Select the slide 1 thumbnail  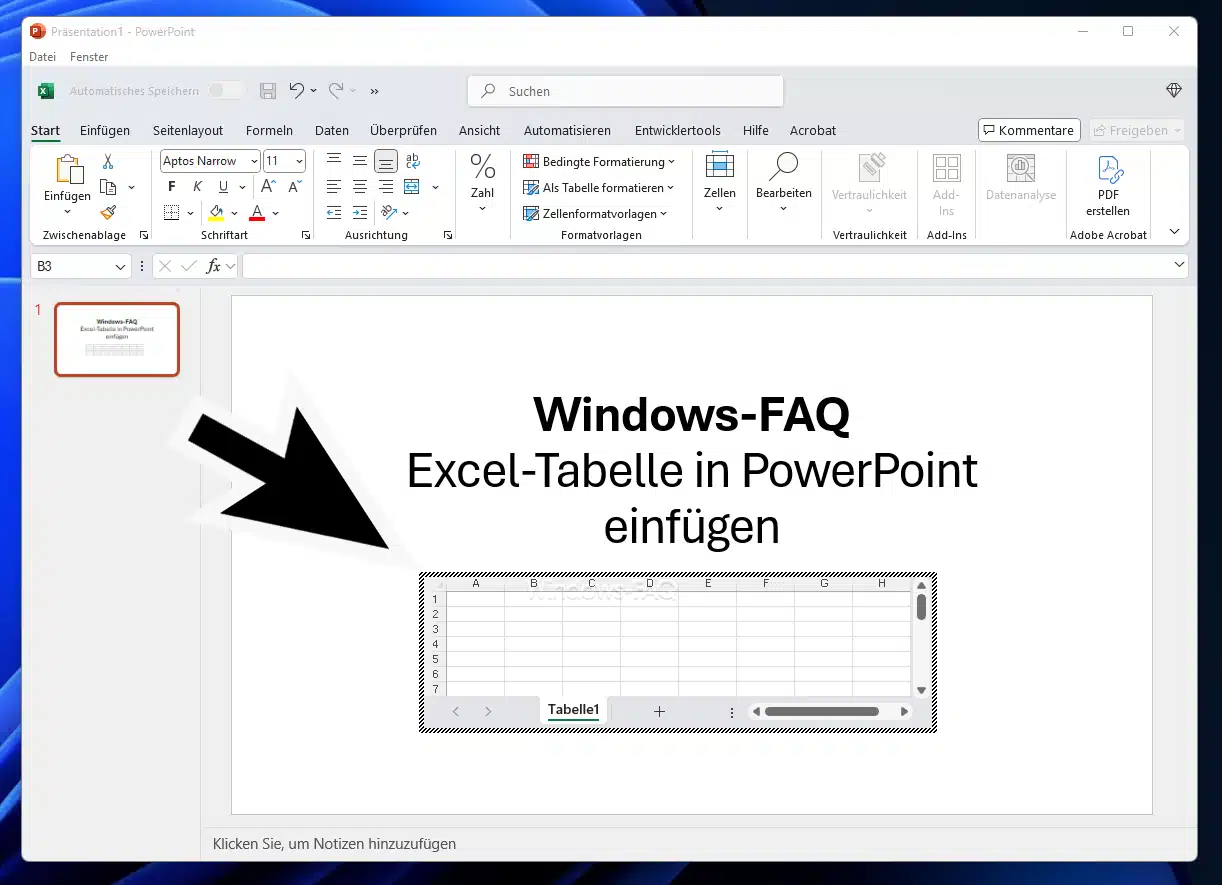click(x=117, y=340)
